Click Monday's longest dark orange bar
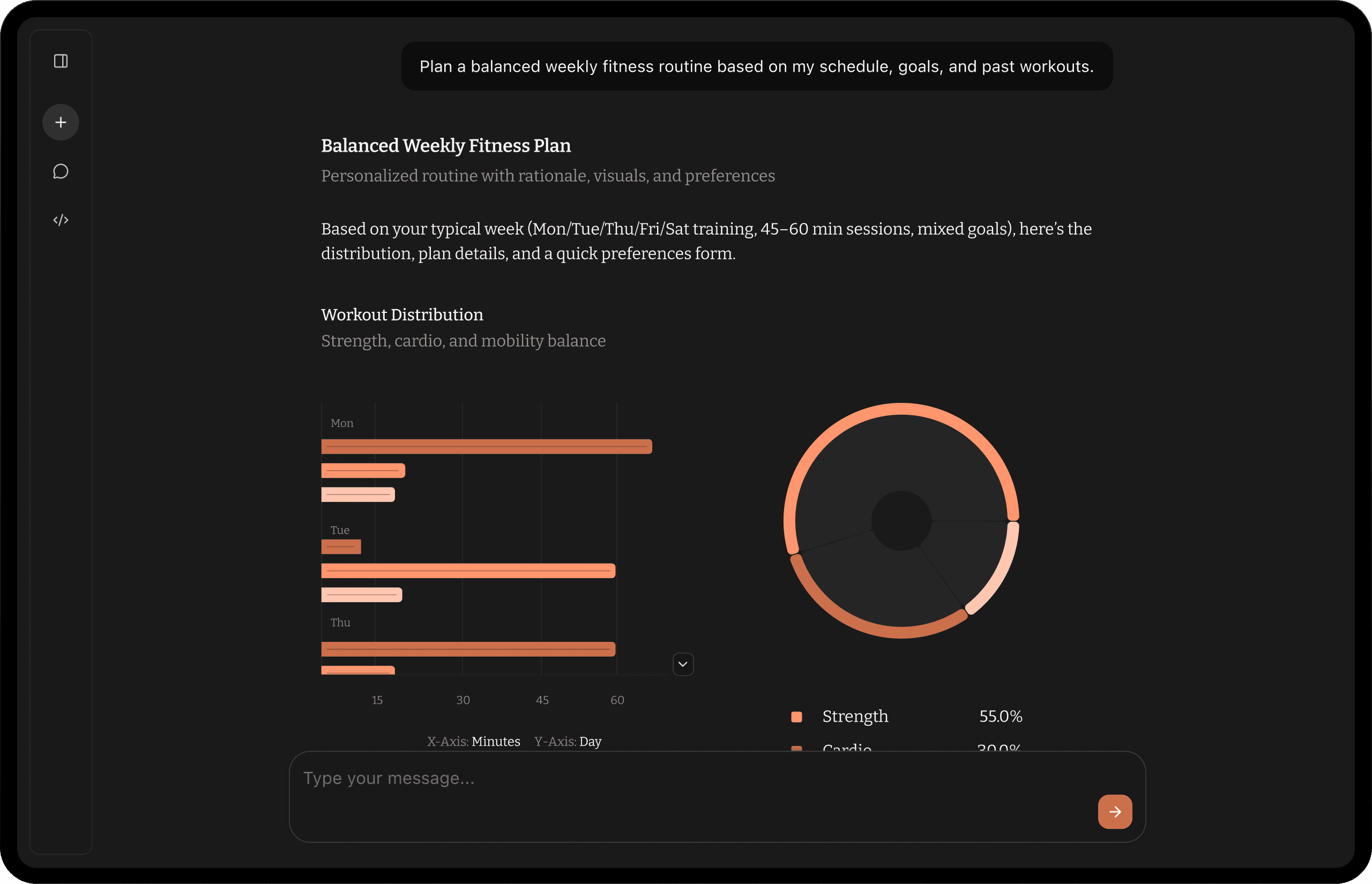Image resolution: width=1372 pixels, height=884 pixels. 486,447
